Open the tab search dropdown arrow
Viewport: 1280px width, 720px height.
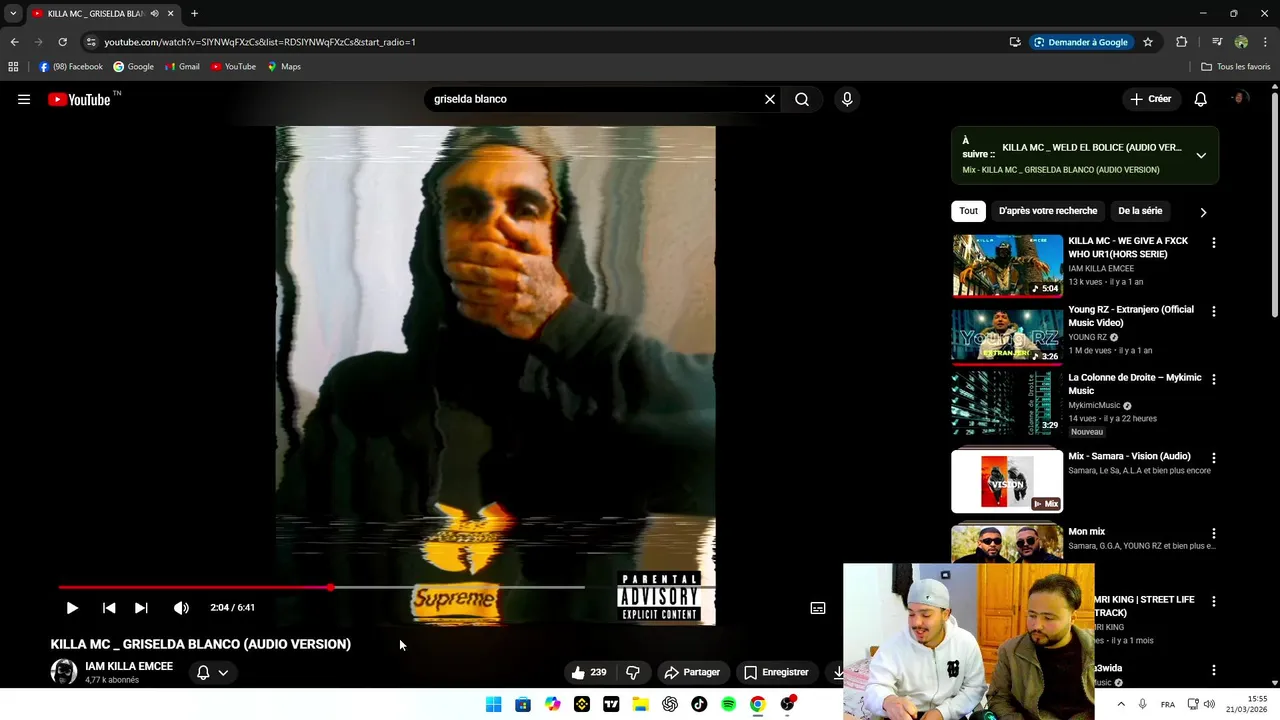(x=13, y=14)
